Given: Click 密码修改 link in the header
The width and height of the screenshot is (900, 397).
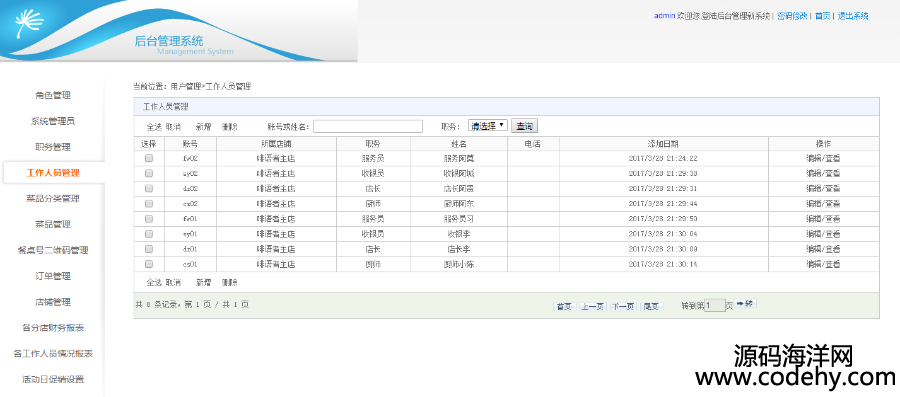Looking at the screenshot, I should pyautogui.click(x=792, y=16).
